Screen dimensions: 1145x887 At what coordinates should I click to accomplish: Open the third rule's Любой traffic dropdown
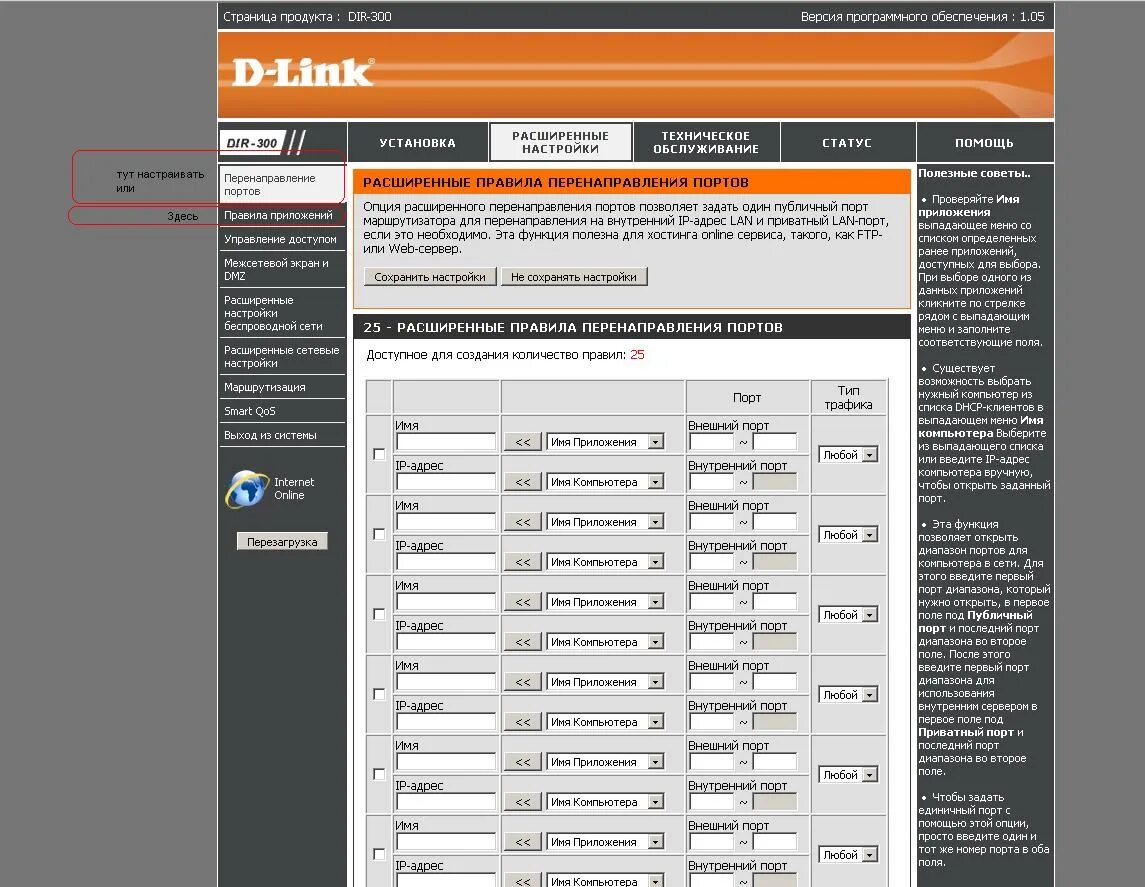[x=848, y=615]
